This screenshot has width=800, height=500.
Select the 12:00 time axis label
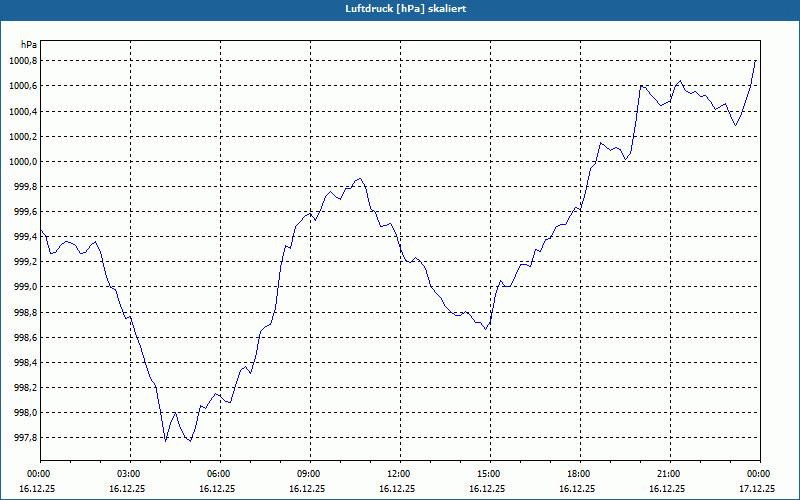point(400,474)
